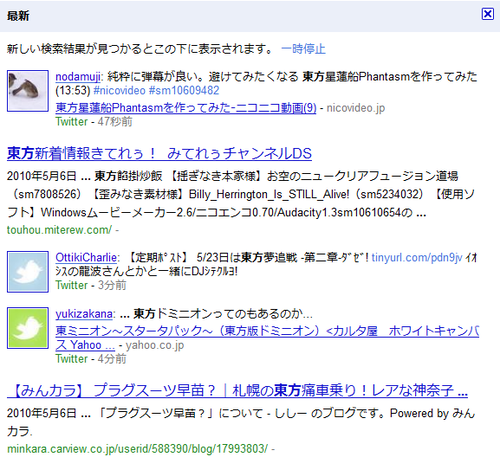Open the tinyurl.com/pdn9jv link

coord(417,257)
